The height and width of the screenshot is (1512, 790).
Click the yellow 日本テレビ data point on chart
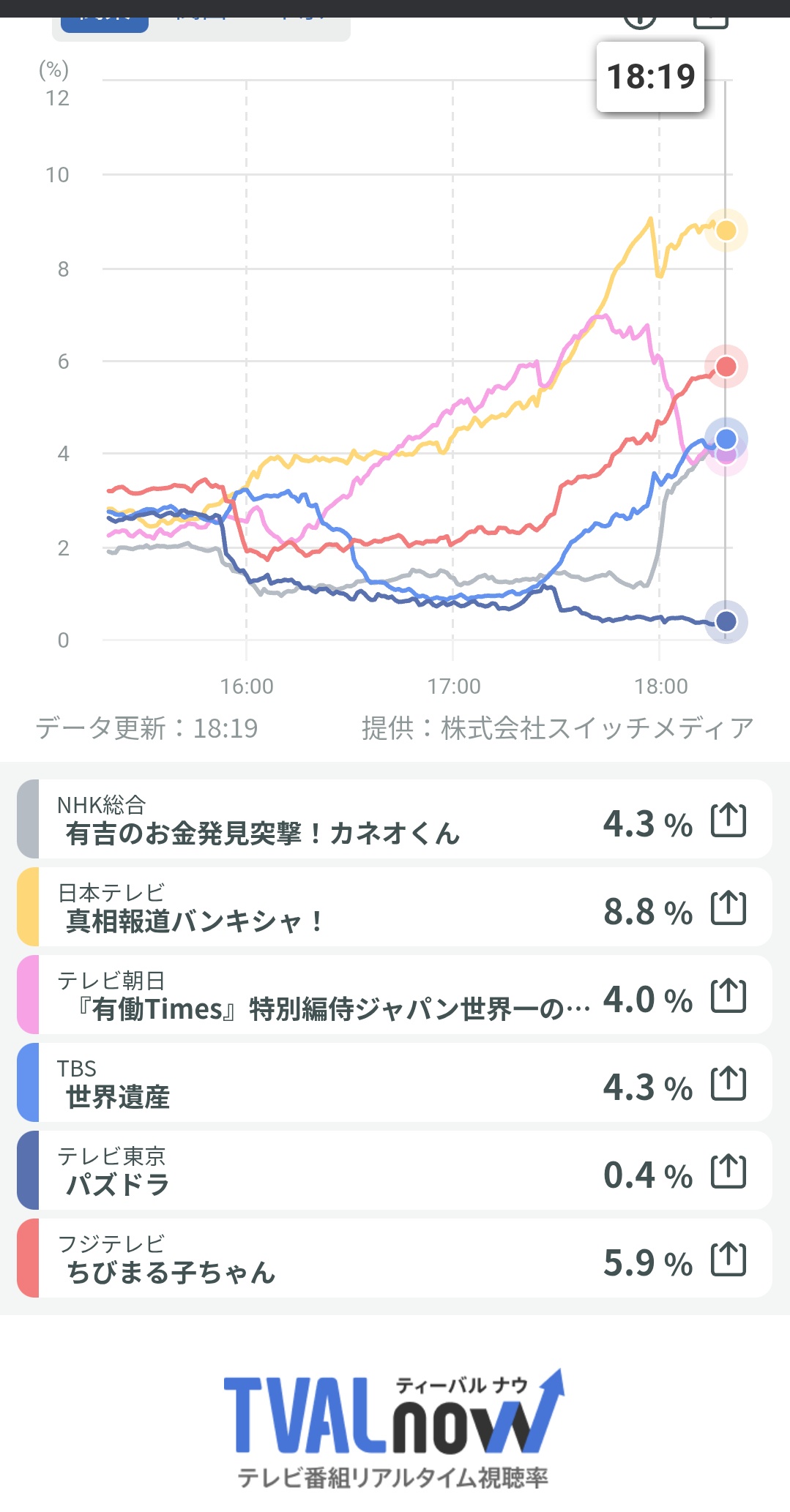coord(726,231)
